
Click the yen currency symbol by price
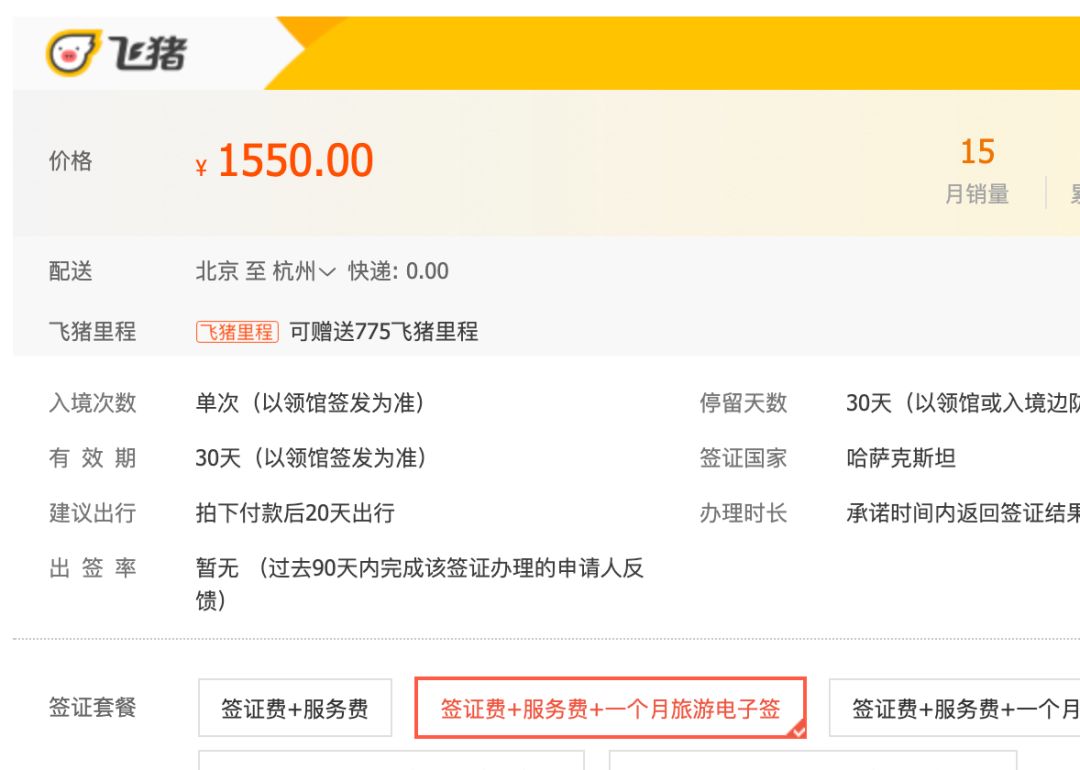tap(201, 167)
